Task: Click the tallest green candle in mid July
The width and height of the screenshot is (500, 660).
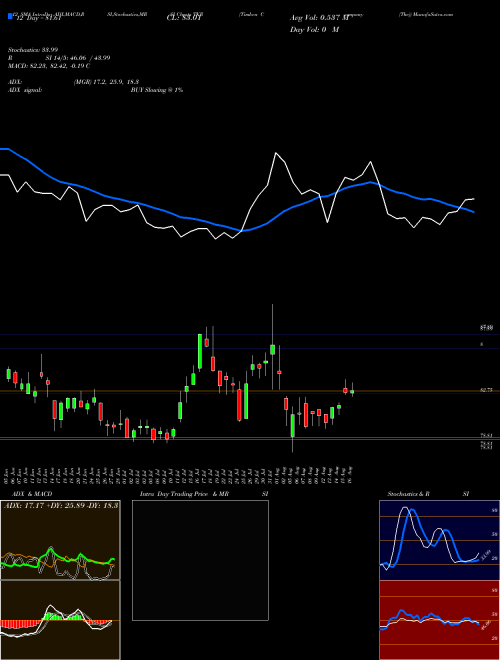Action: click(x=200, y=351)
